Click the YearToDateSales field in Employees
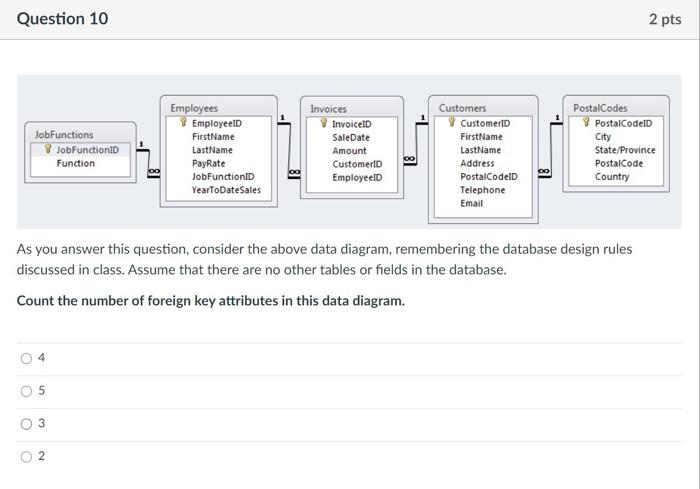The height and width of the screenshot is (489, 700). (x=226, y=190)
